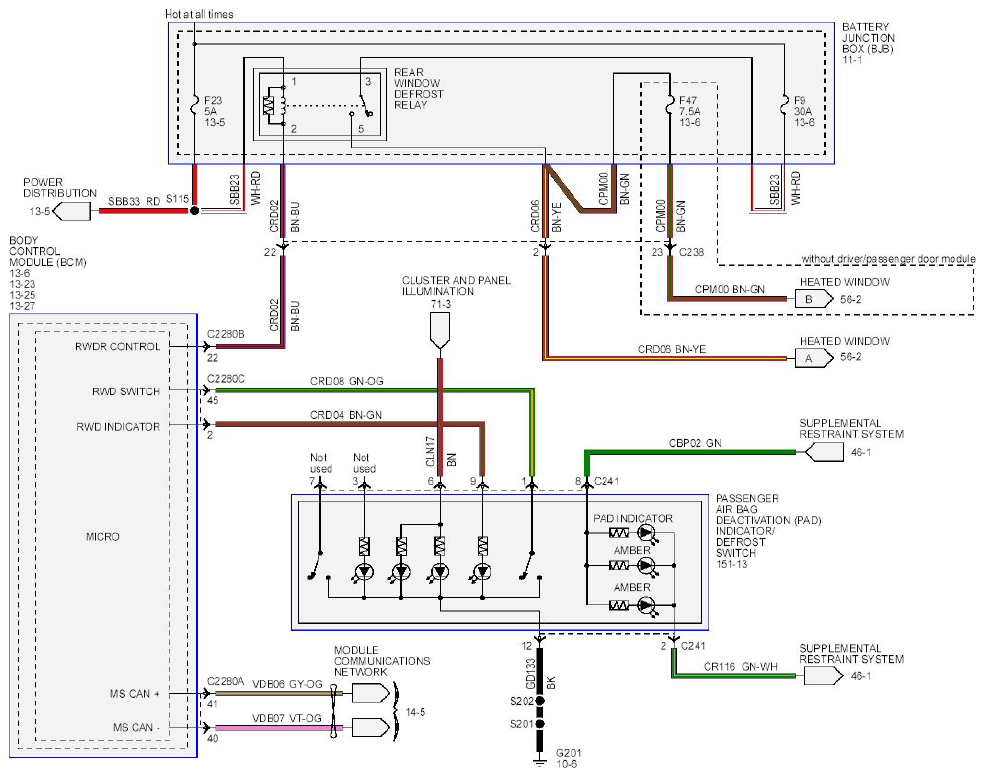Click the SRS connector arrow on the CBP02 wire
The image size is (985, 777).
click(824, 452)
